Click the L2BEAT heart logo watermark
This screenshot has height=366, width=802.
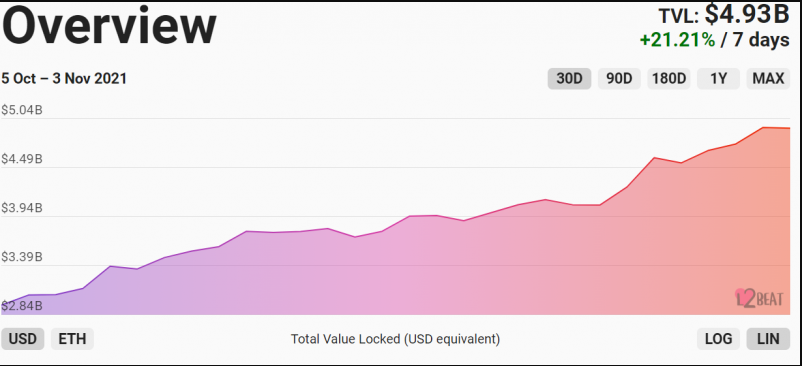coord(759,298)
